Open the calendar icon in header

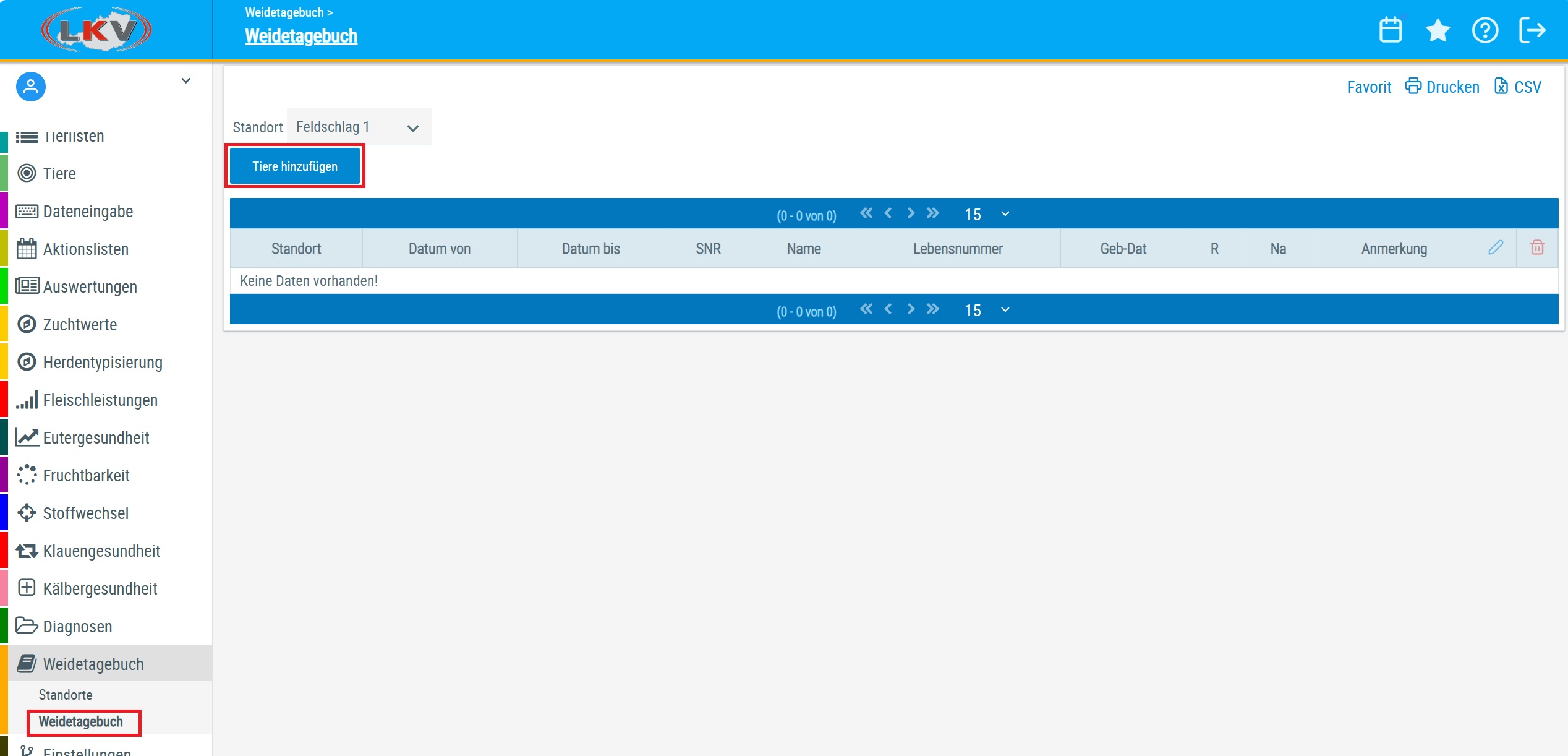(1390, 30)
